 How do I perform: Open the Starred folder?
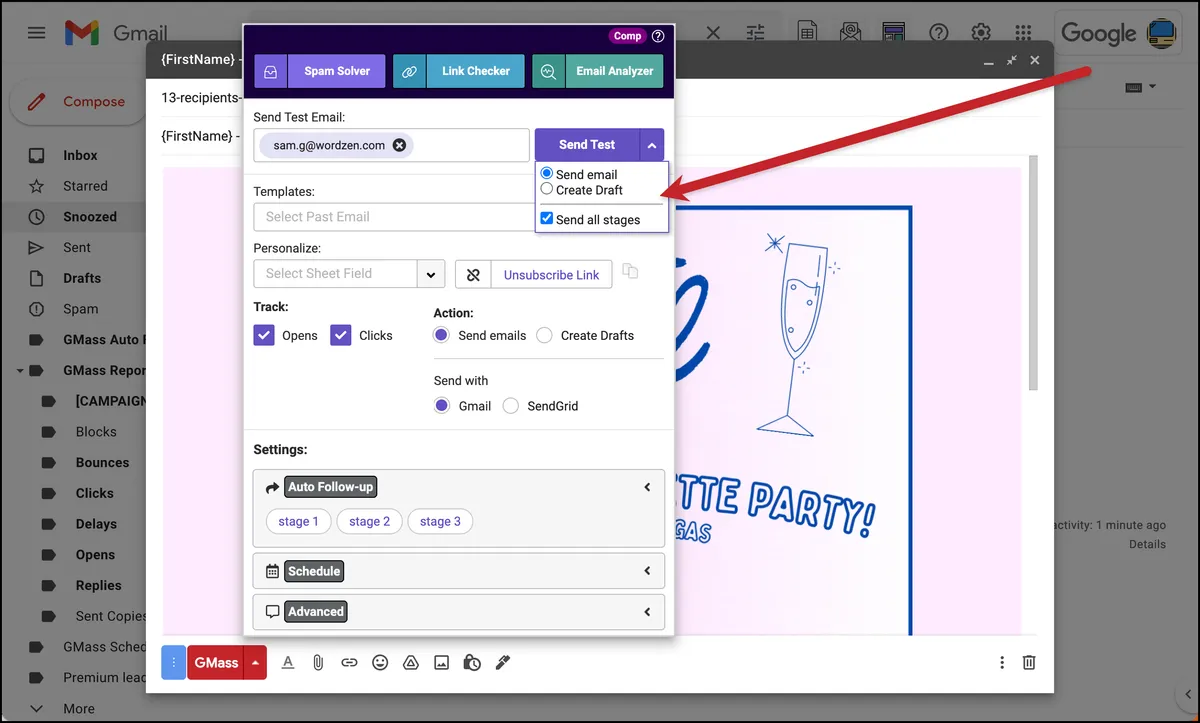85,186
